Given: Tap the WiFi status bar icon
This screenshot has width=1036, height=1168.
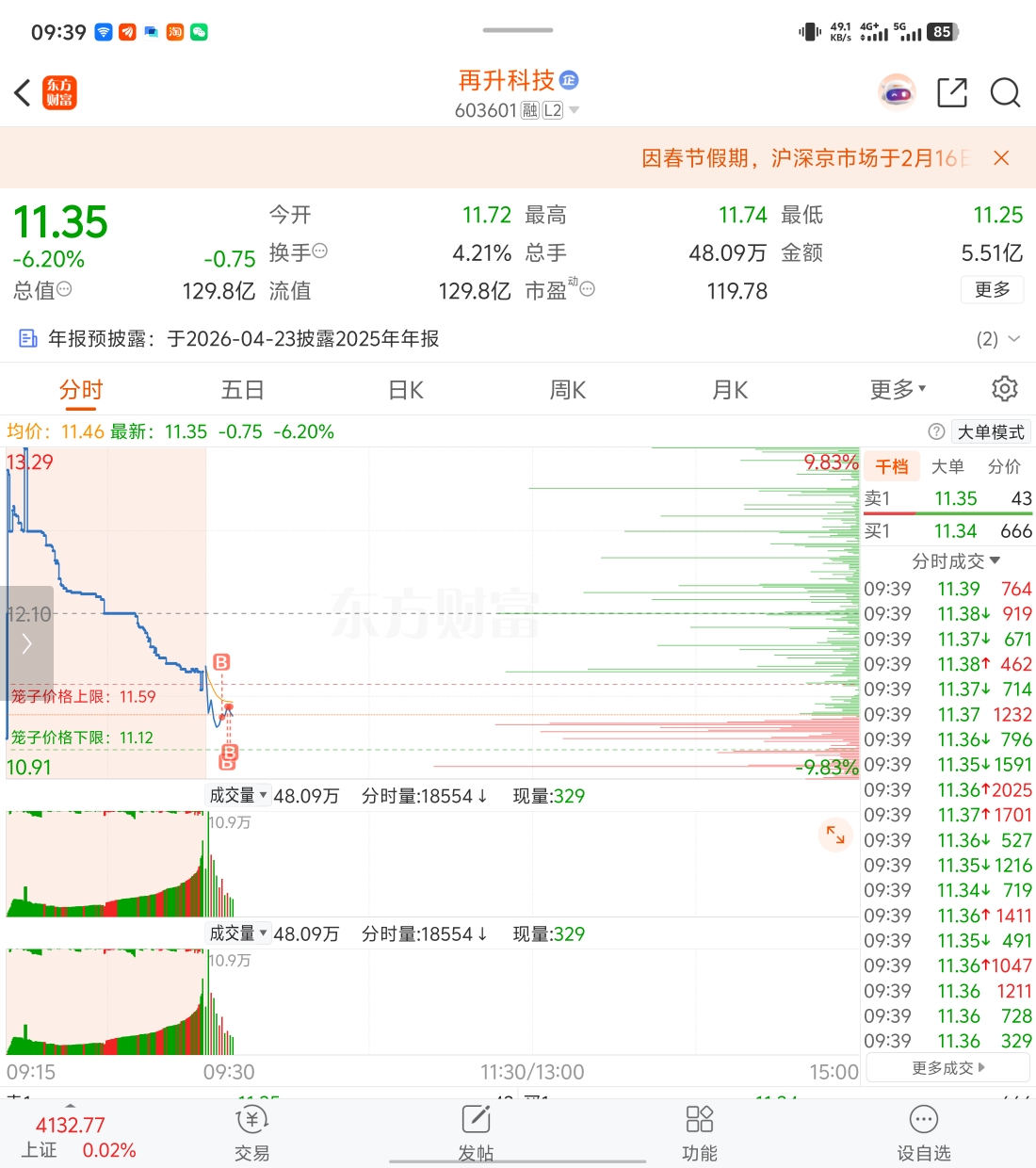Looking at the screenshot, I should pyautogui.click(x=104, y=32).
